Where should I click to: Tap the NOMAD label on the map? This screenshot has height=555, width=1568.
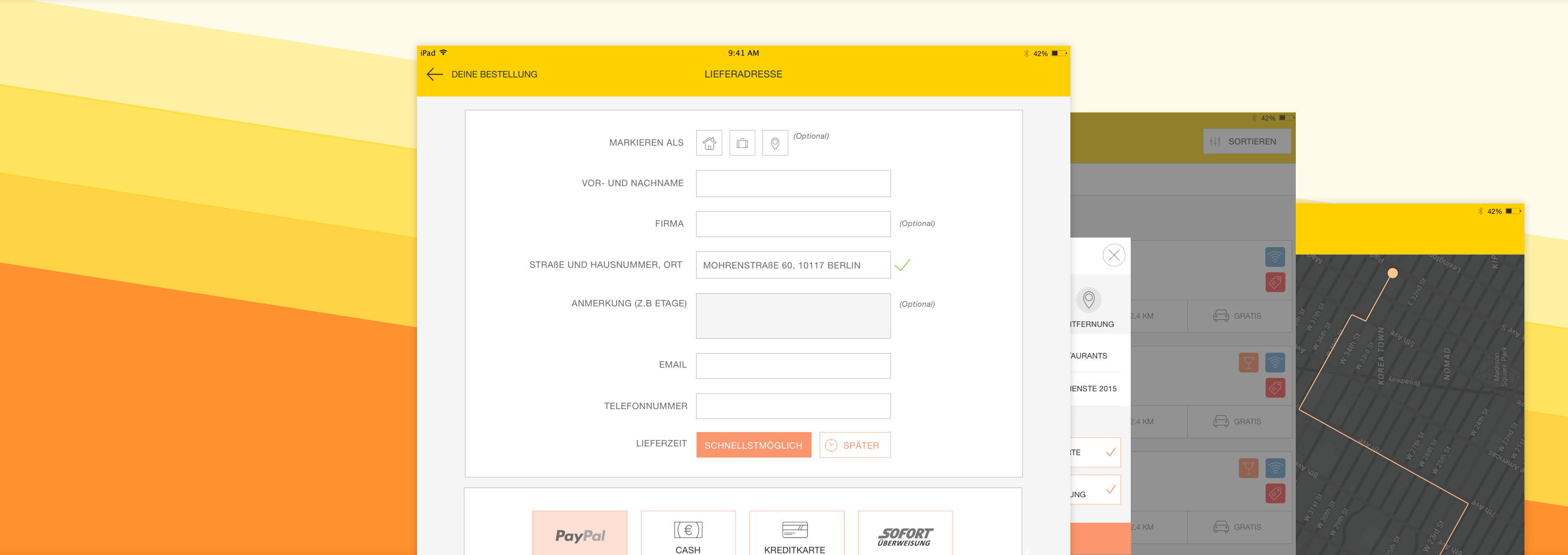tap(1447, 364)
